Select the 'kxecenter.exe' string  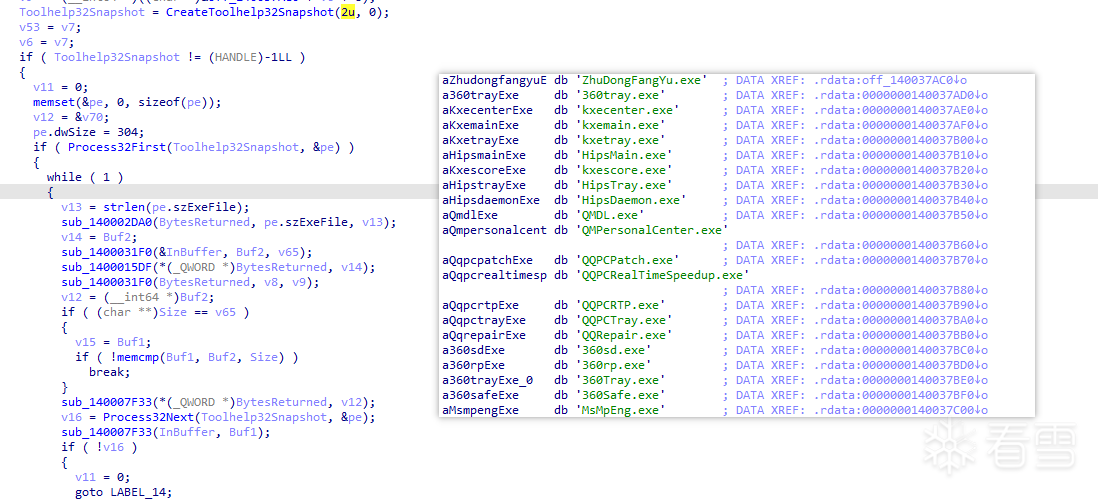point(627,110)
